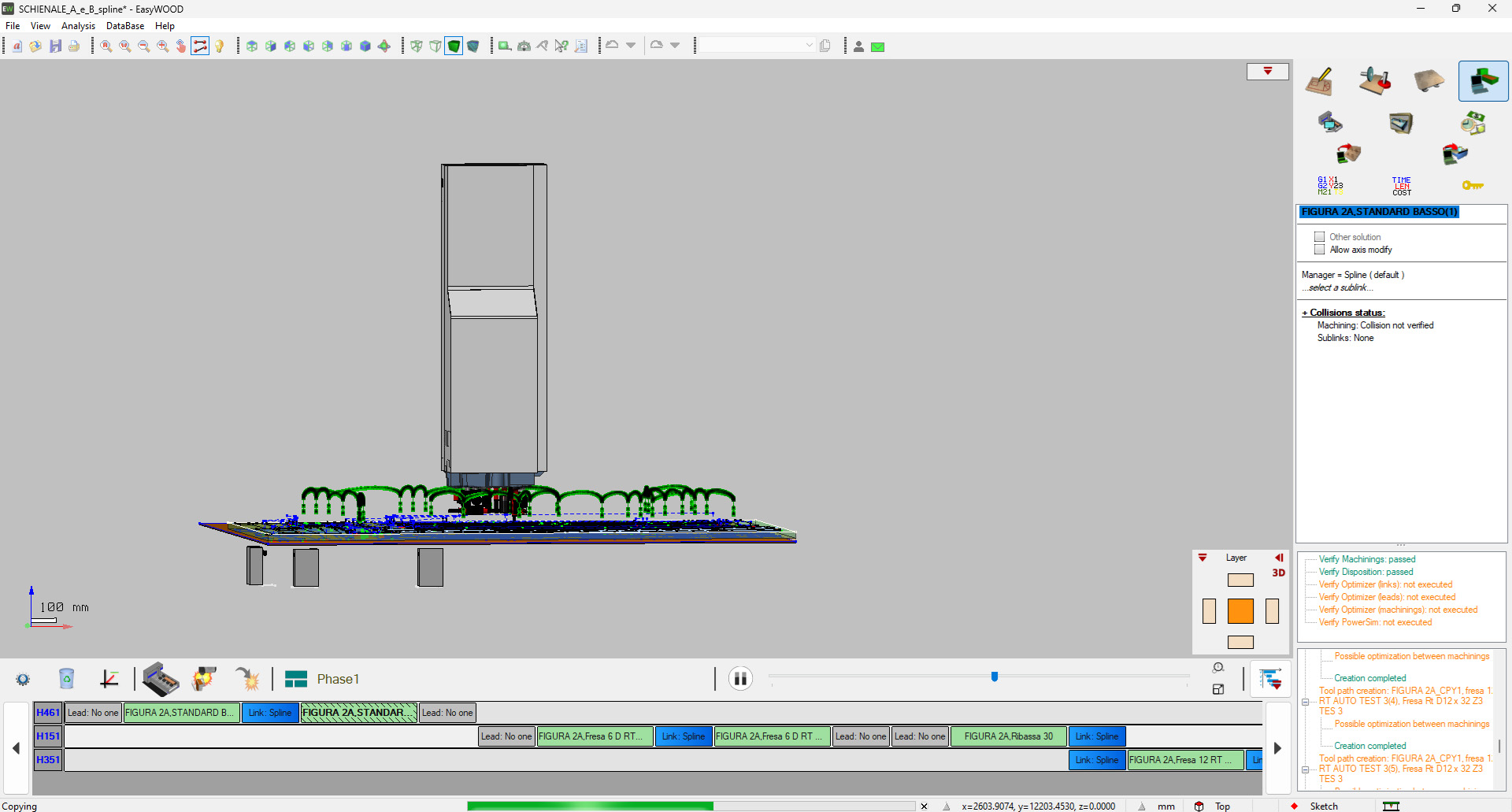Click the undo arrow icon

pos(612,46)
